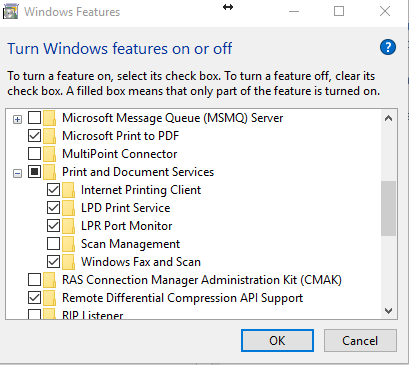Viewport: 409px width, 365px height.
Task: Click the folder icon beside Print and Document Services
Action: (x=49, y=172)
